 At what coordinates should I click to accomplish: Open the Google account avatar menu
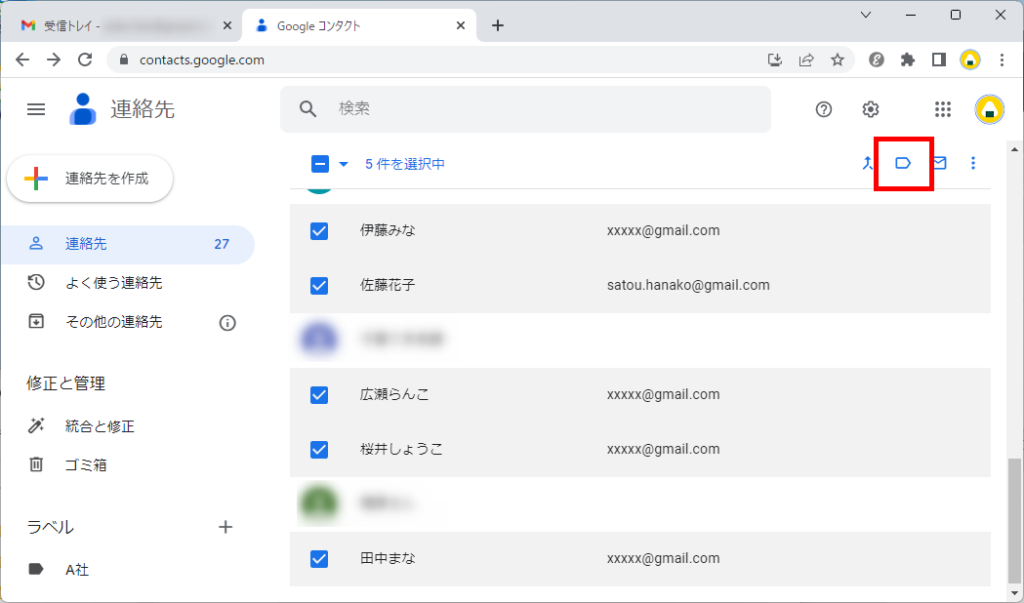[x=989, y=110]
